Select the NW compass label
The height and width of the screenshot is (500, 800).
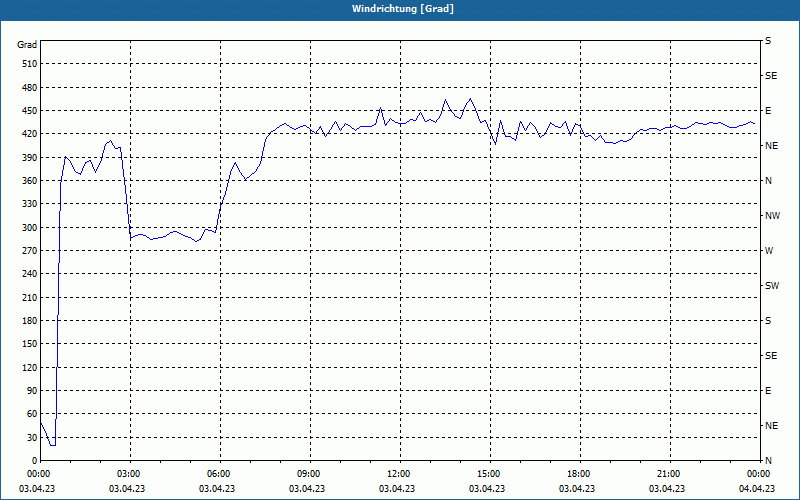point(772,216)
